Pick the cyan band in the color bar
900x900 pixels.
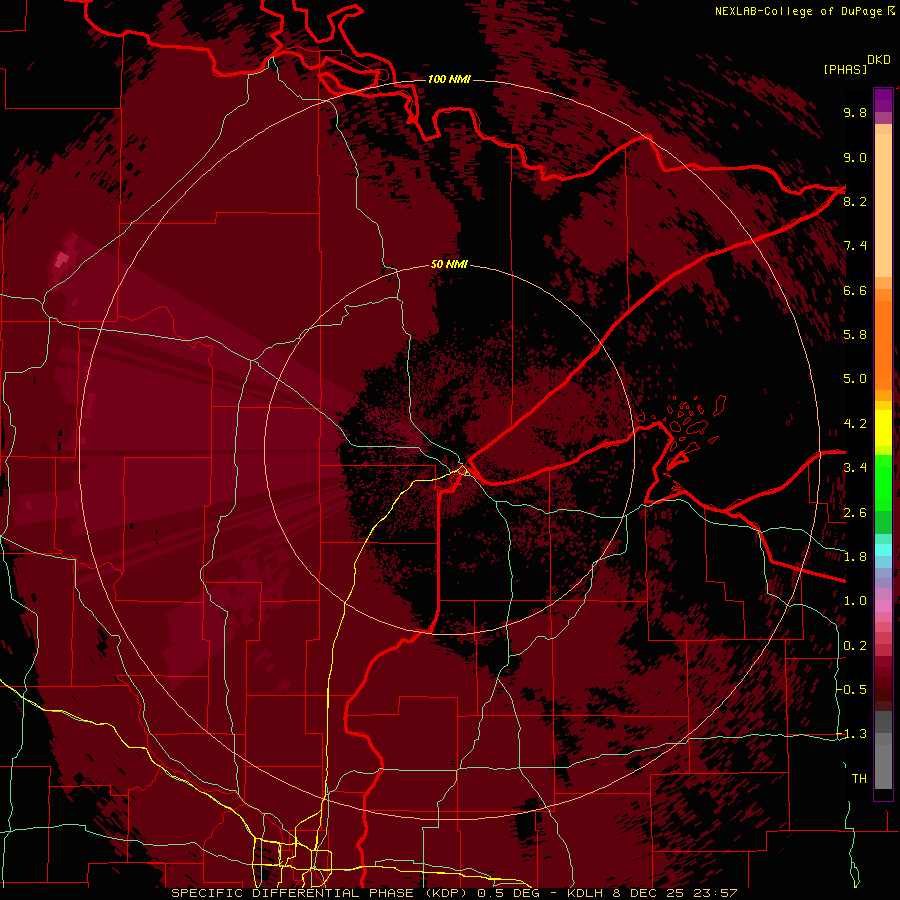(x=883, y=550)
